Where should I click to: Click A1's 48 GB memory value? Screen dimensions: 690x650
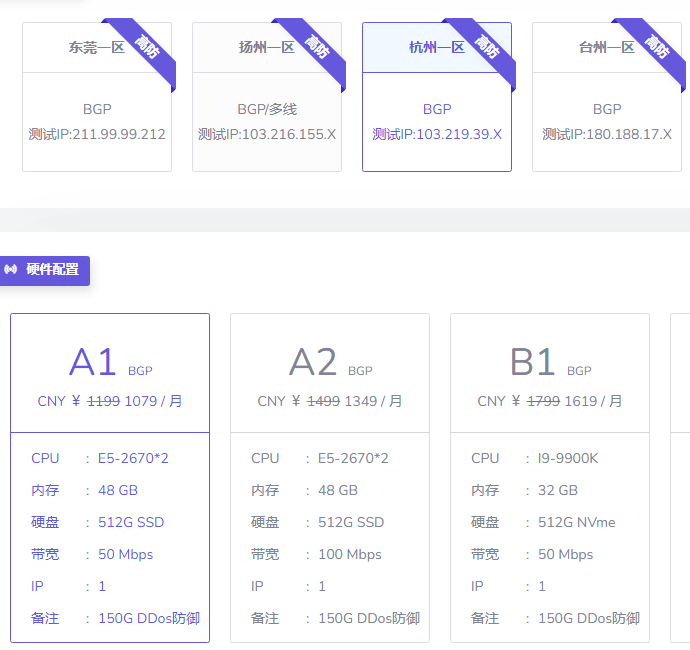click(x=118, y=490)
